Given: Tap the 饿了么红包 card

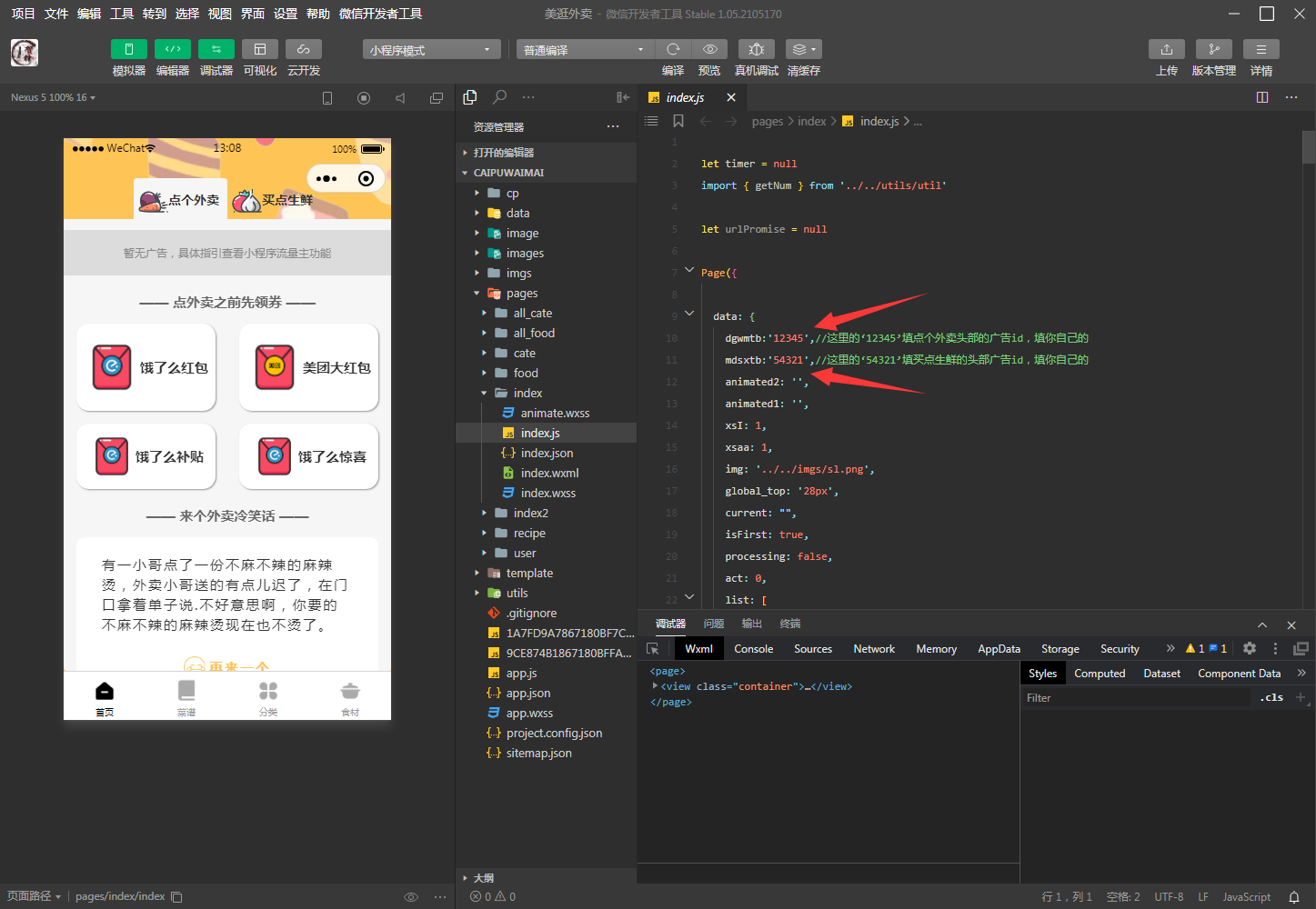Looking at the screenshot, I should click(x=146, y=367).
